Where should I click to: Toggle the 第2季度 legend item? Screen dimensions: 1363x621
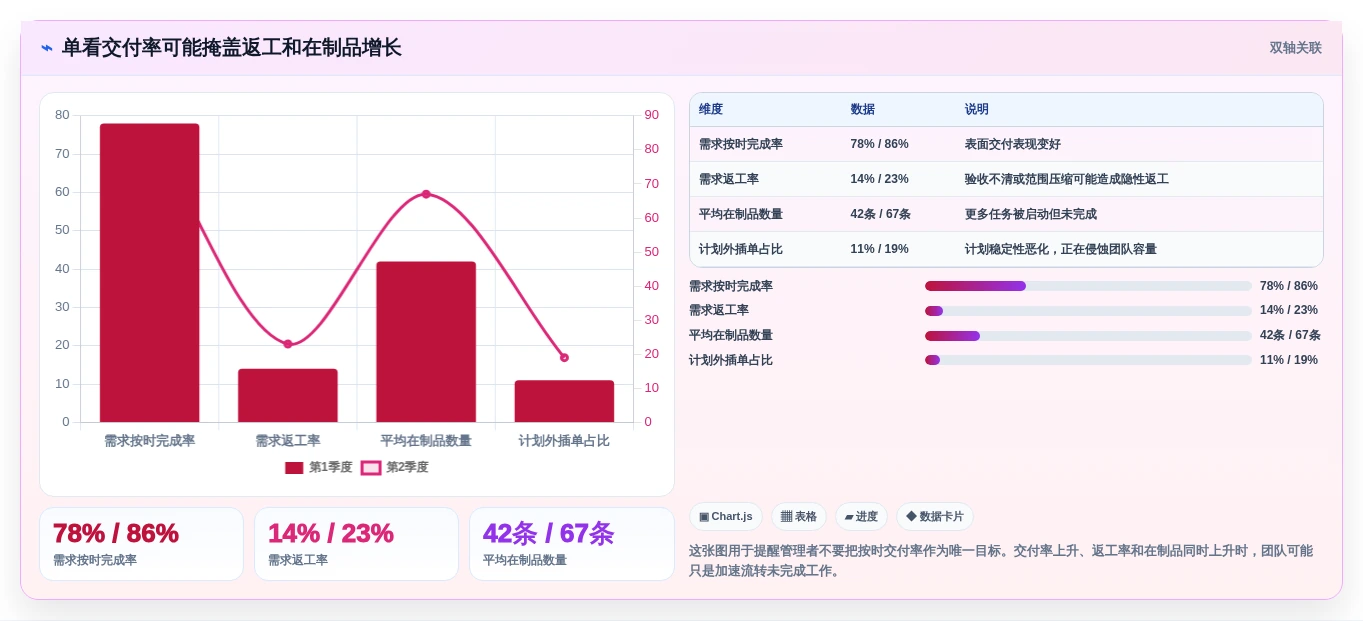point(394,467)
